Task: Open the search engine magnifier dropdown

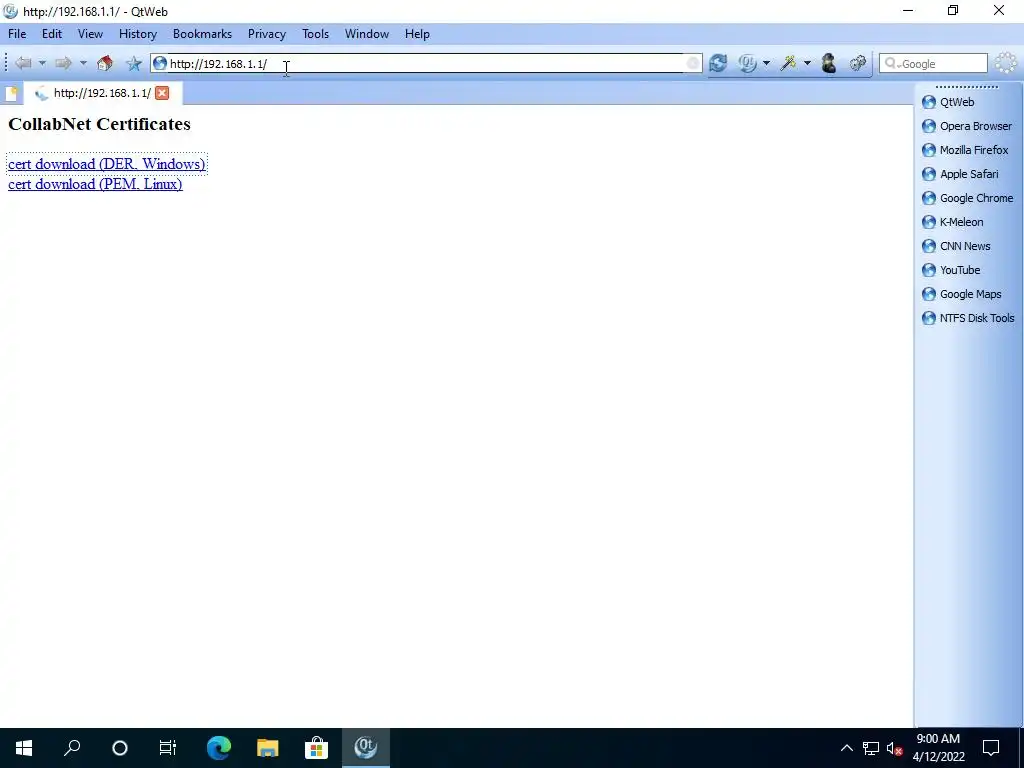Action: click(x=892, y=63)
